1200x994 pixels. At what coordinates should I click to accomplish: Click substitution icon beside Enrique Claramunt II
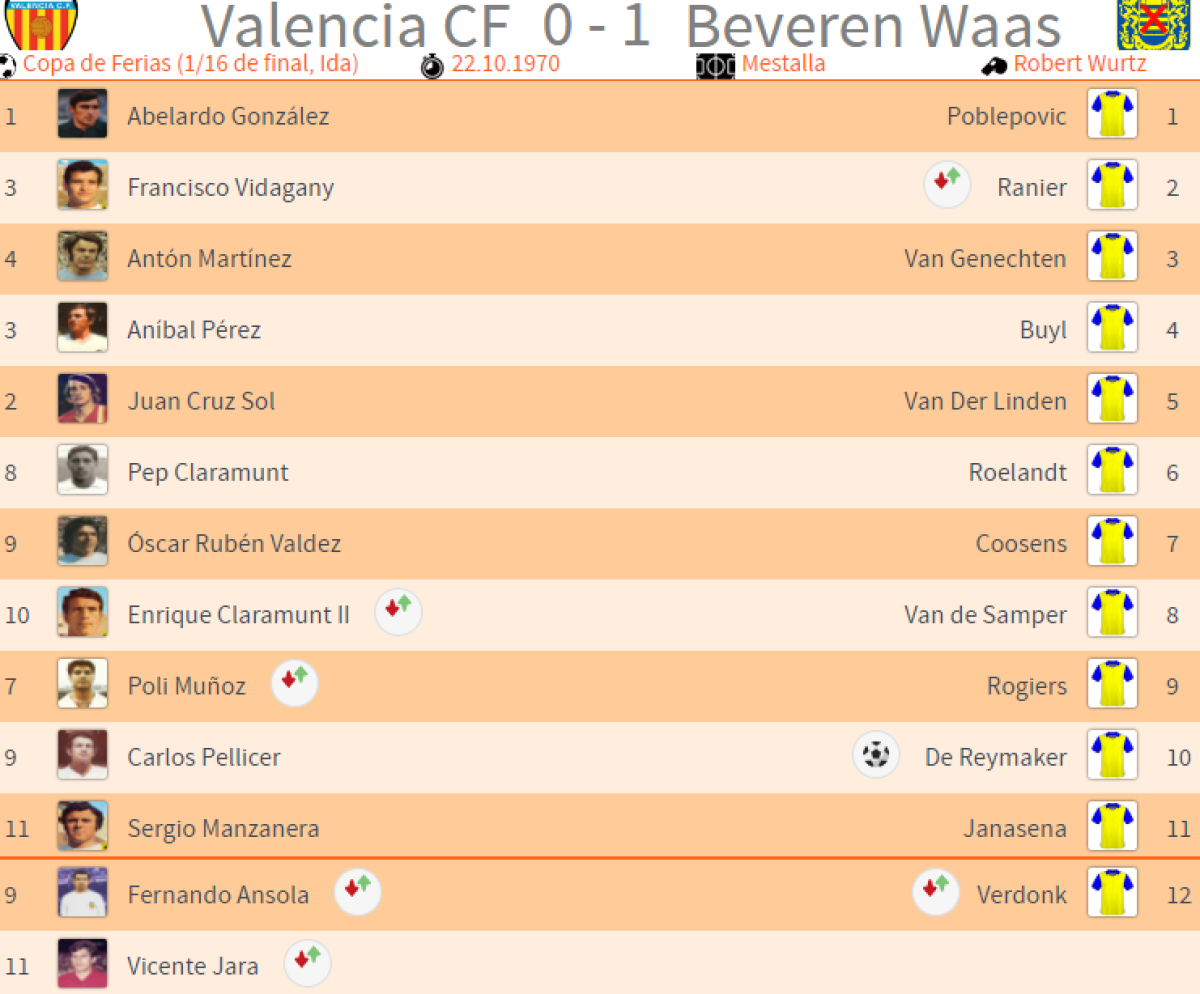coord(398,612)
